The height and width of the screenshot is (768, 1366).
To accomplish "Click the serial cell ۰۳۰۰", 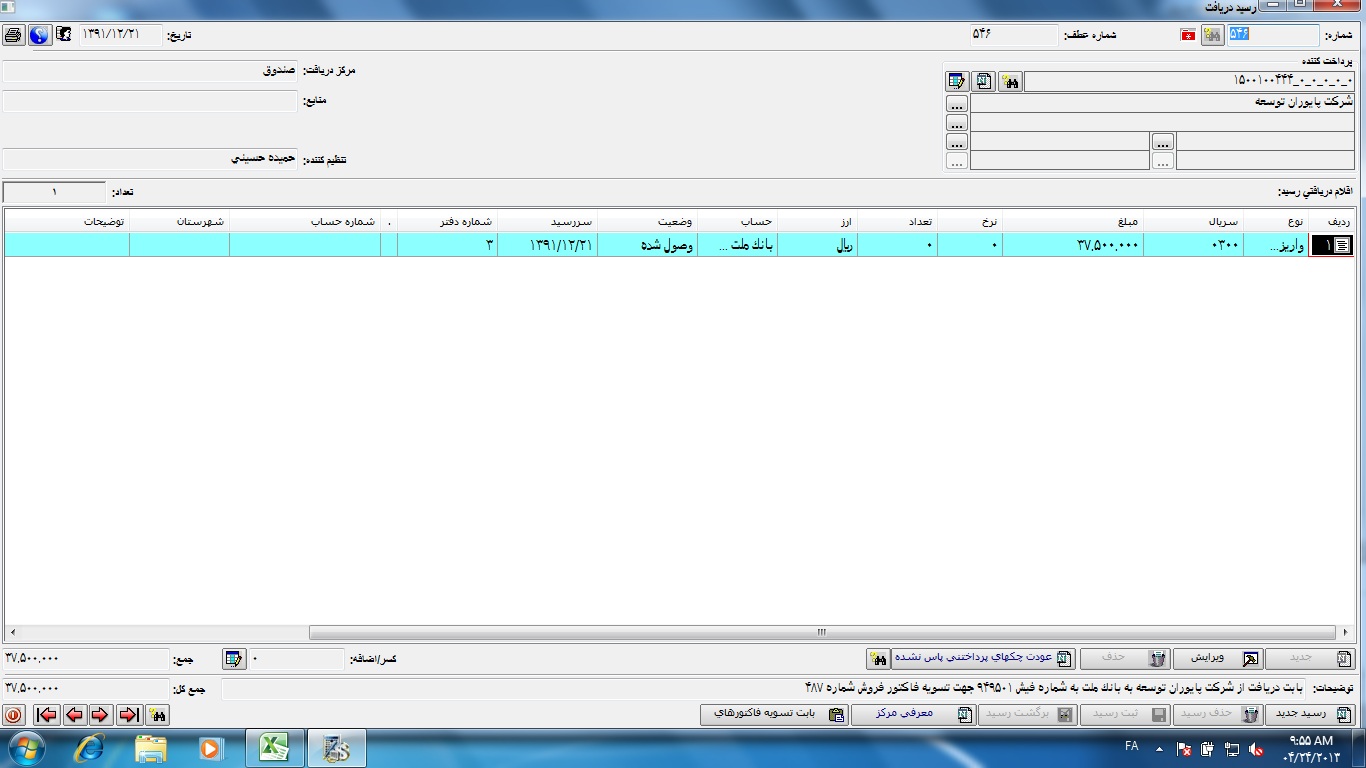I will [1193, 245].
